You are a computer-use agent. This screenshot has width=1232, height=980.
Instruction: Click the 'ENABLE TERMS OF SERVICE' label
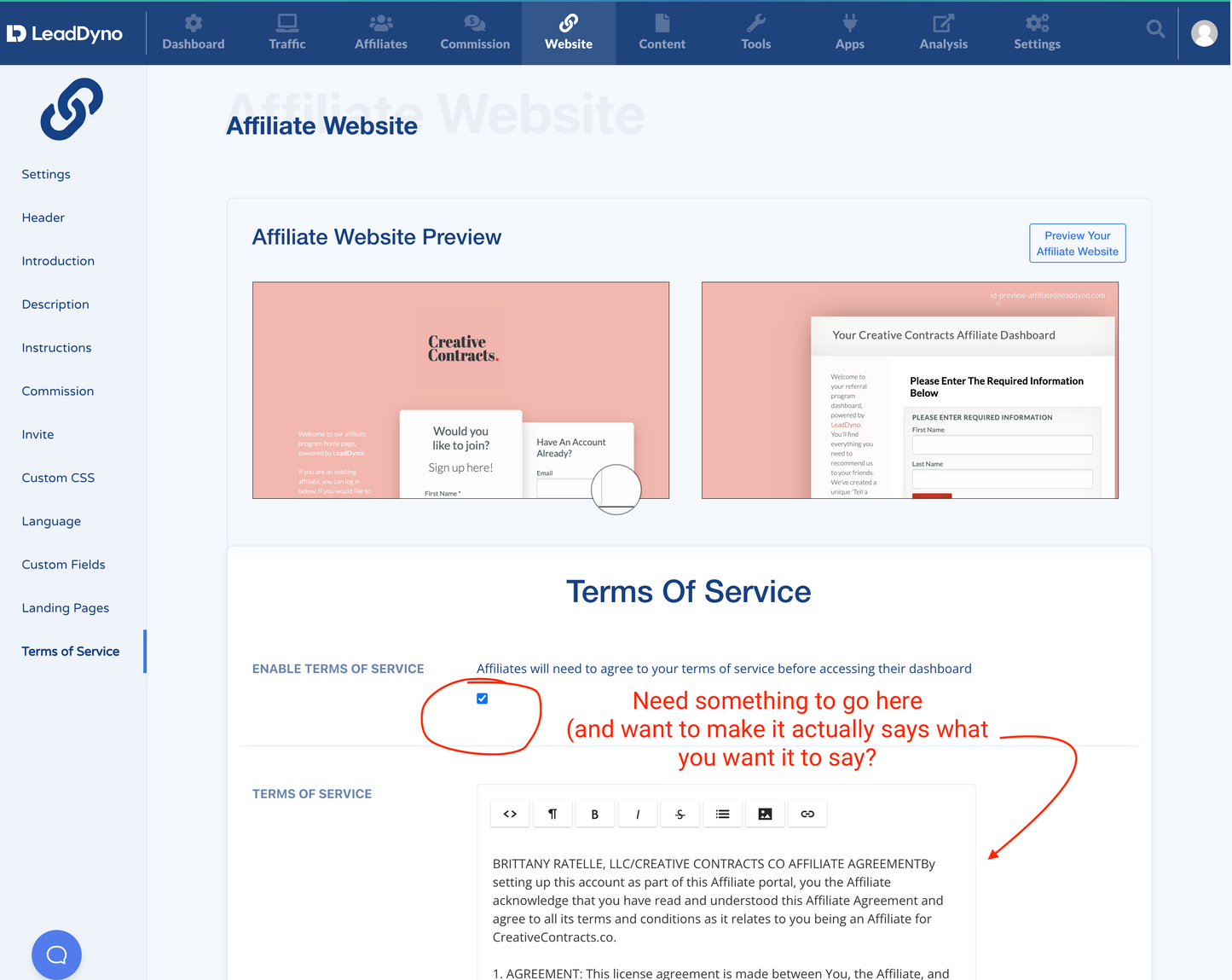(x=338, y=669)
